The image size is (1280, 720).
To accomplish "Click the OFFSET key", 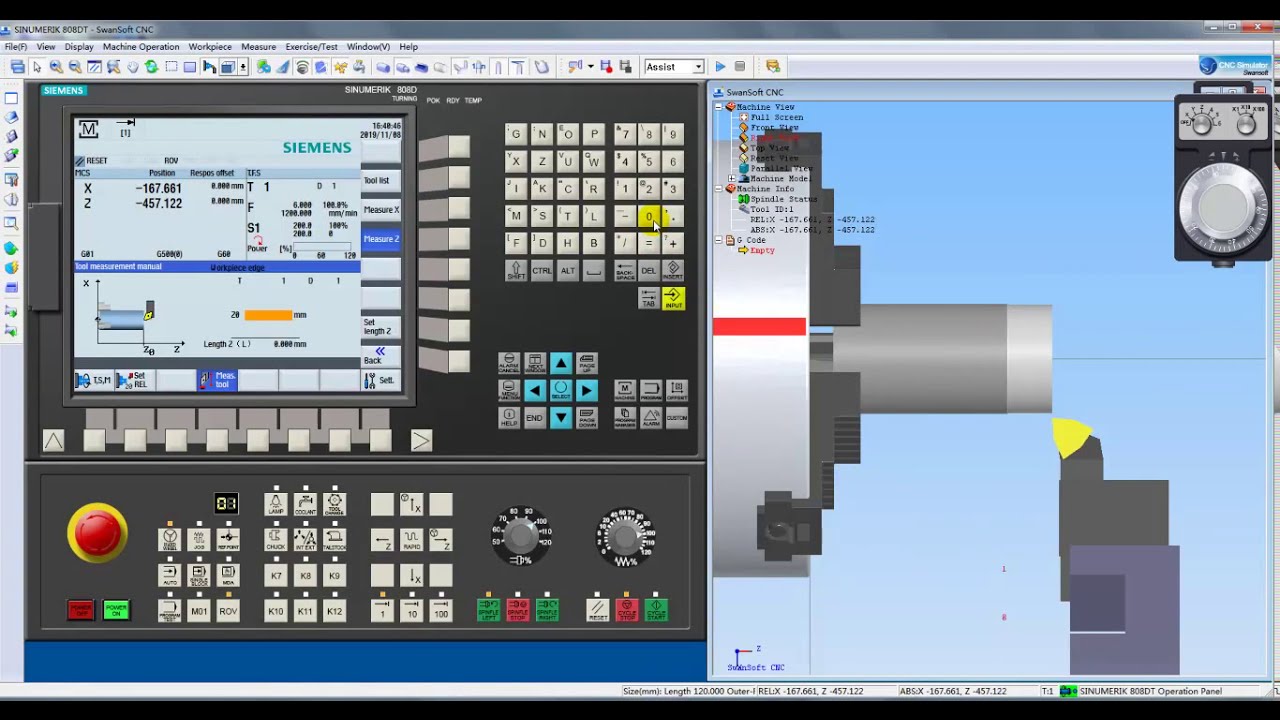I will point(677,390).
